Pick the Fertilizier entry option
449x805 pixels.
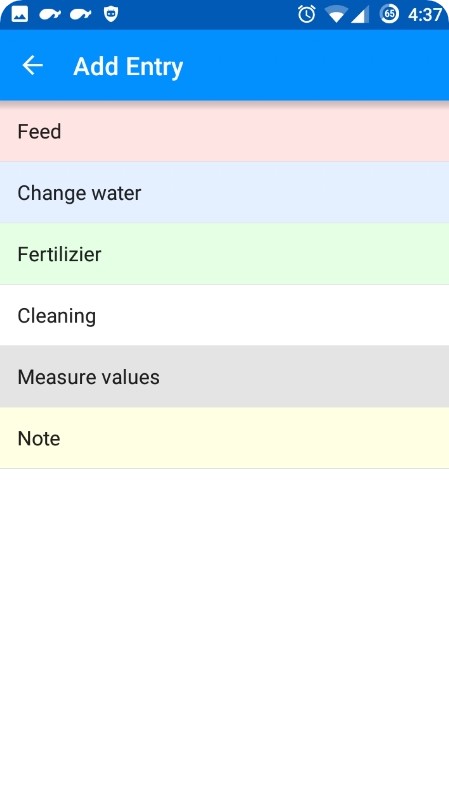click(x=224, y=254)
